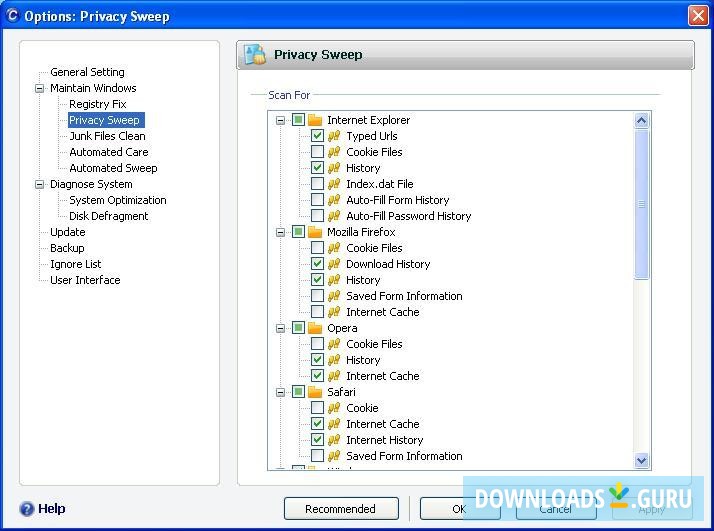Open User Interface settings
The height and width of the screenshot is (531, 714).
[85, 280]
